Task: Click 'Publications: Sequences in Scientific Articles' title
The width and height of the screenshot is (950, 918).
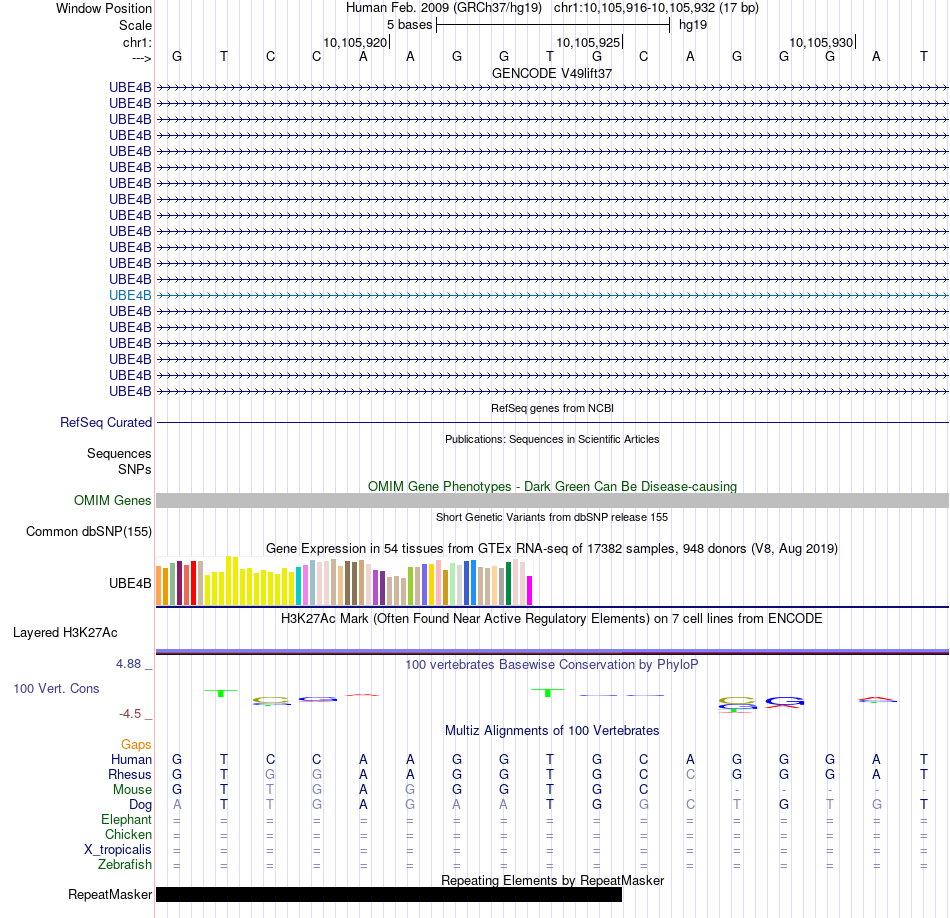Action: point(552,439)
